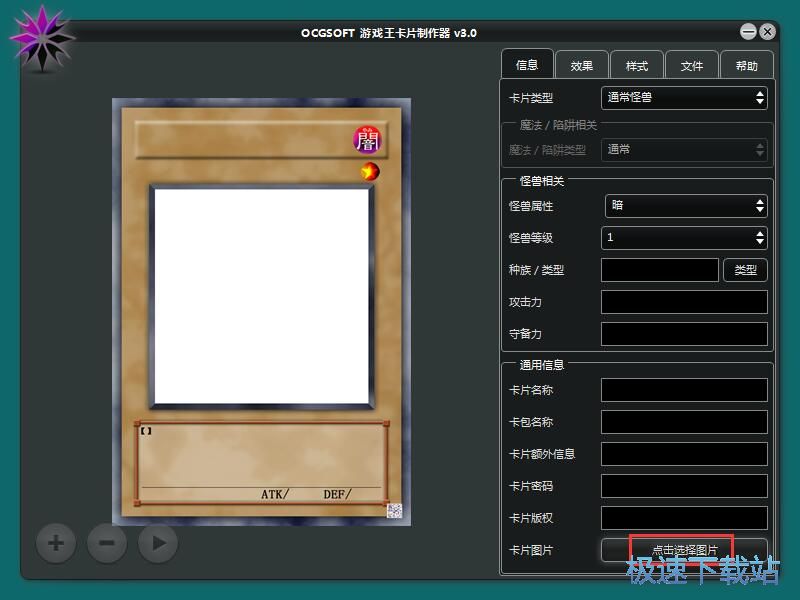This screenshot has width=800, height=600.
Task: Open the 怪兽属性 dropdown showing 暗
Action: pos(686,206)
